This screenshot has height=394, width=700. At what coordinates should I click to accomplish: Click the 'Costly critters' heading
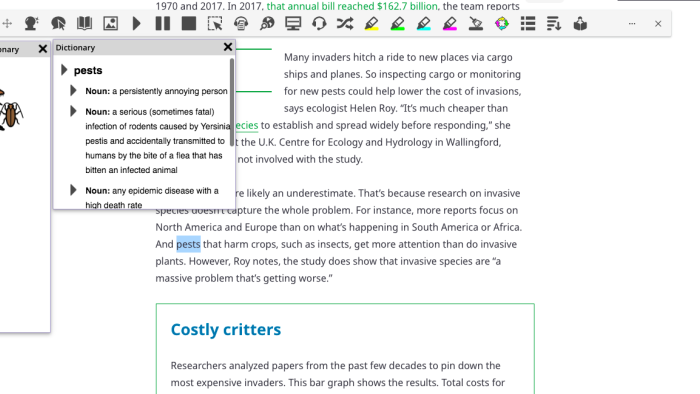pos(226,329)
